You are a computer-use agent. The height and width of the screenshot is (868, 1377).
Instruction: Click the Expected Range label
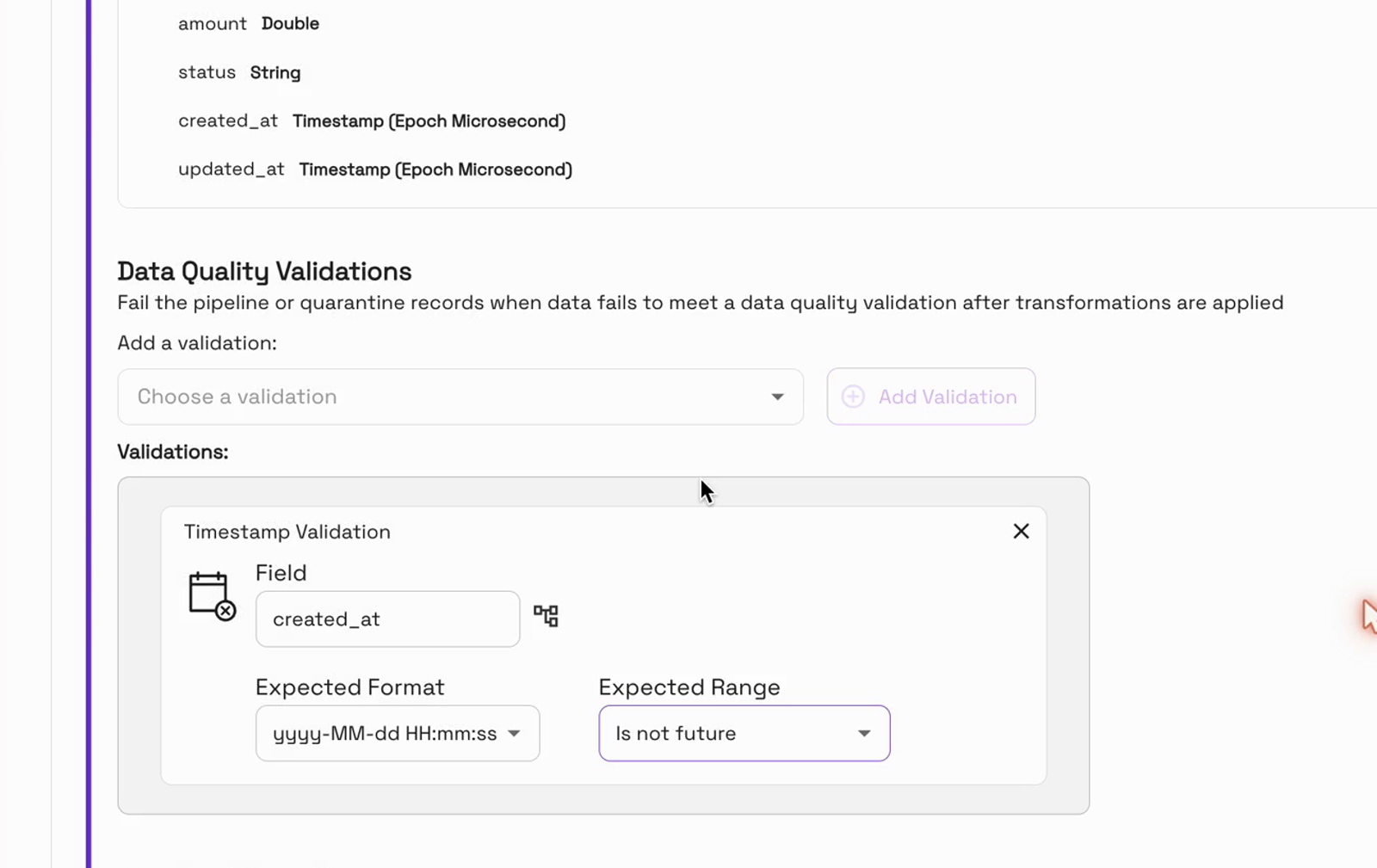pyautogui.click(x=689, y=687)
